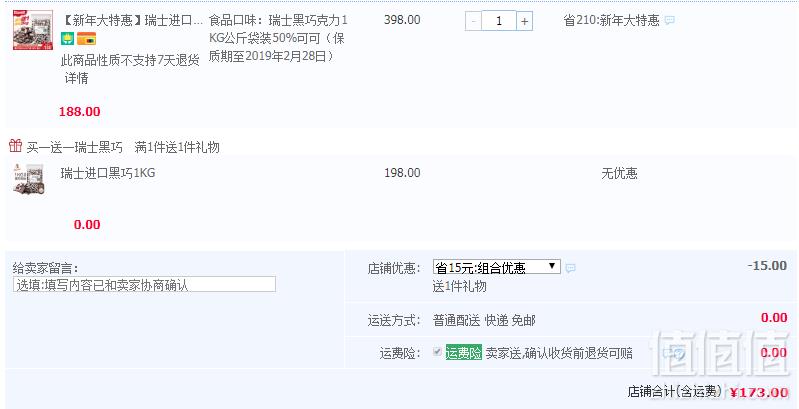The height and width of the screenshot is (409, 799).
Task: Click the 无优惠 text in gift row
Action: coord(619,174)
